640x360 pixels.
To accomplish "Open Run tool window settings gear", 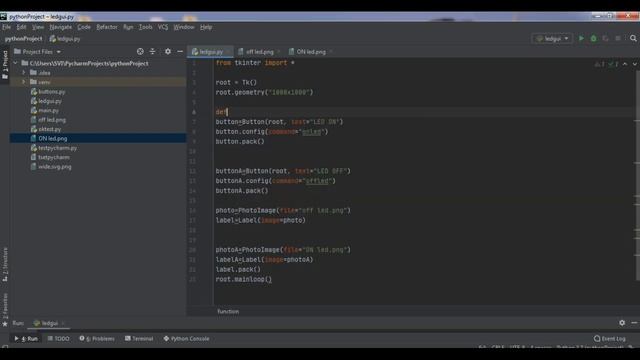I will pos(622,322).
